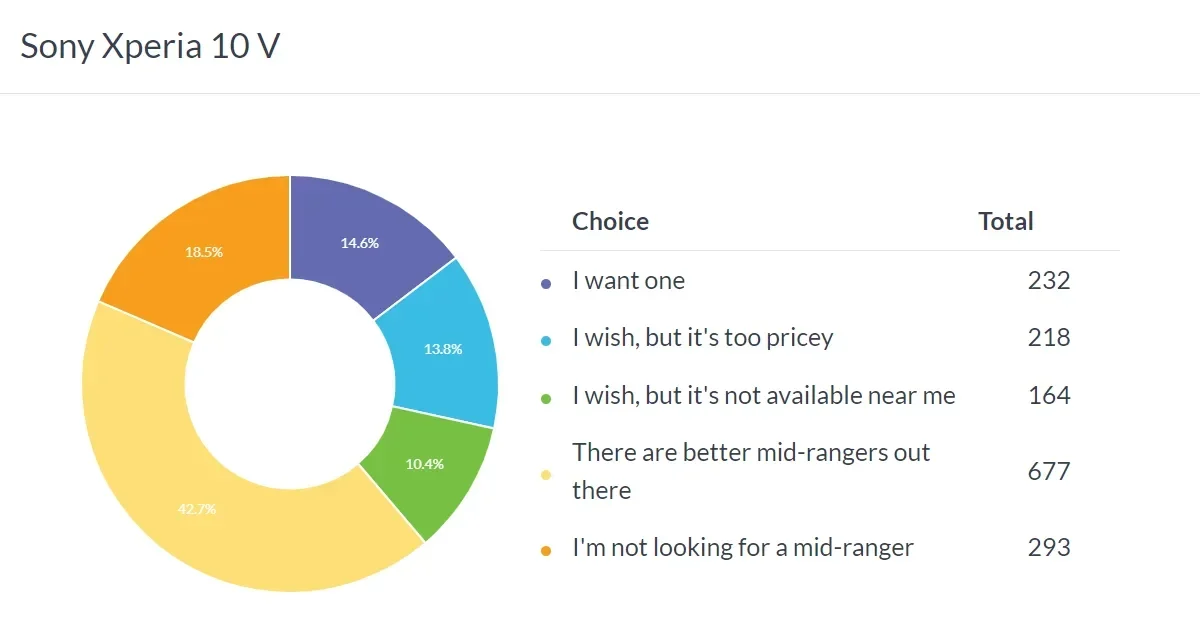Select 'There are better mid-rangers out there'
1200x627 pixels.
tap(750, 471)
